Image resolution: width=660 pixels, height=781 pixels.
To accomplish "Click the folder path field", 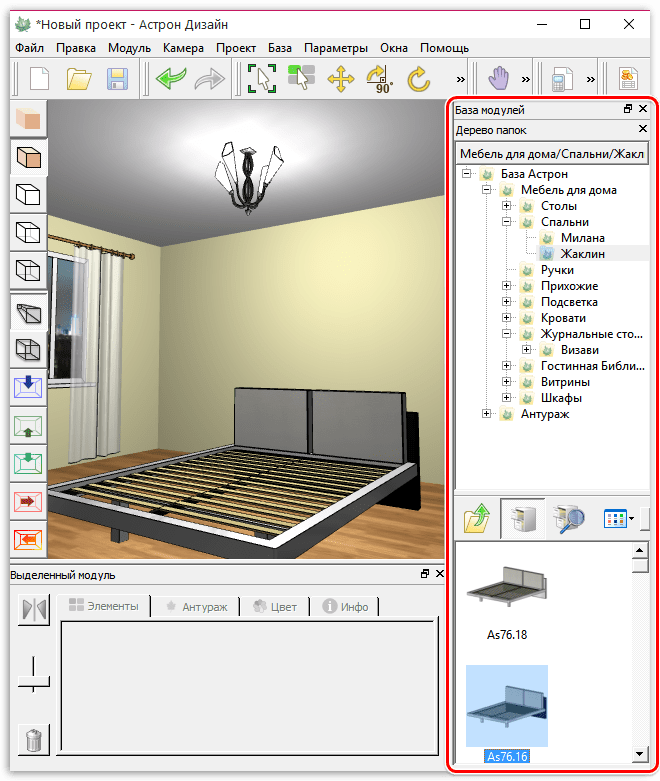I will [552, 154].
